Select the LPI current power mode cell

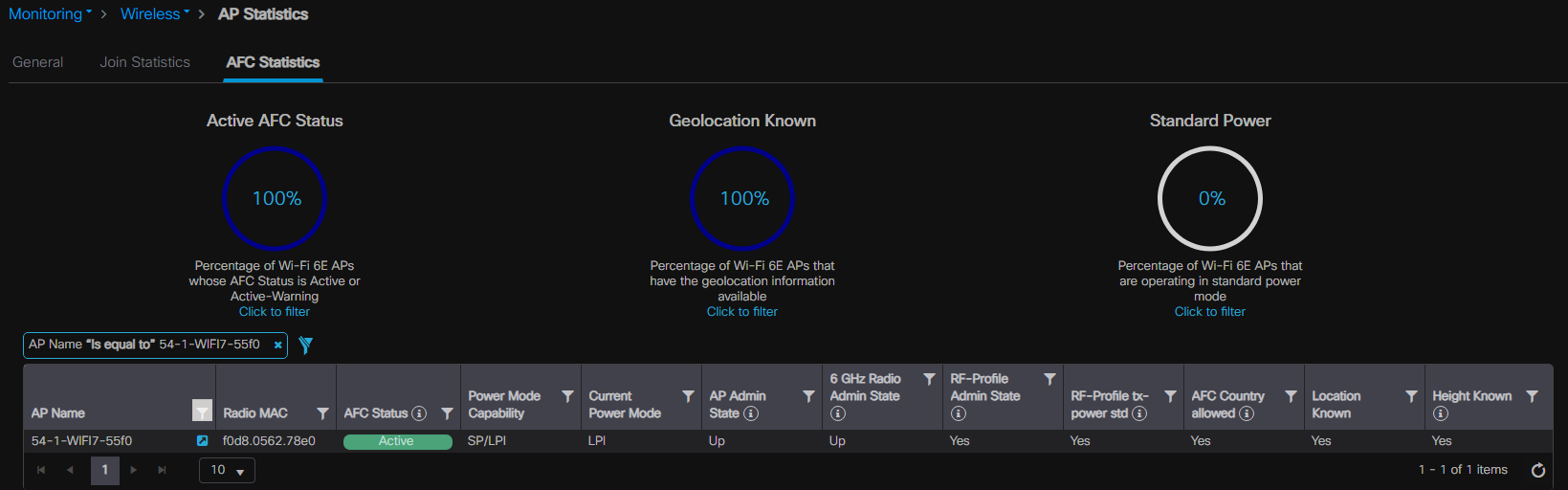click(x=597, y=441)
